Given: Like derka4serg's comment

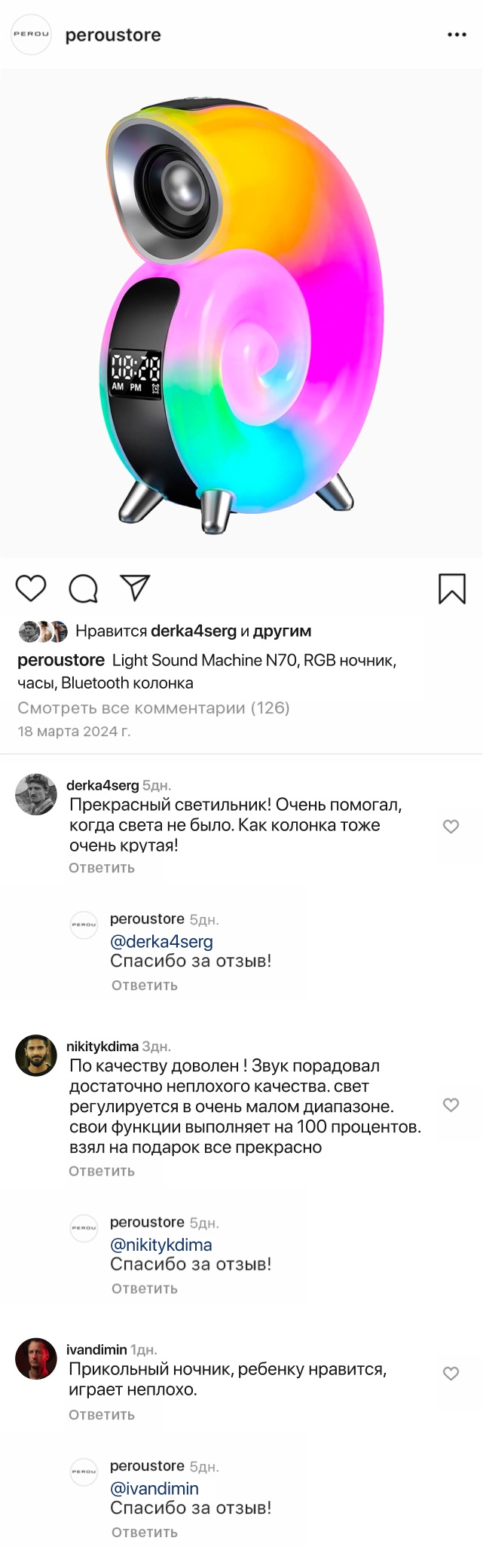Looking at the screenshot, I should tap(451, 827).
